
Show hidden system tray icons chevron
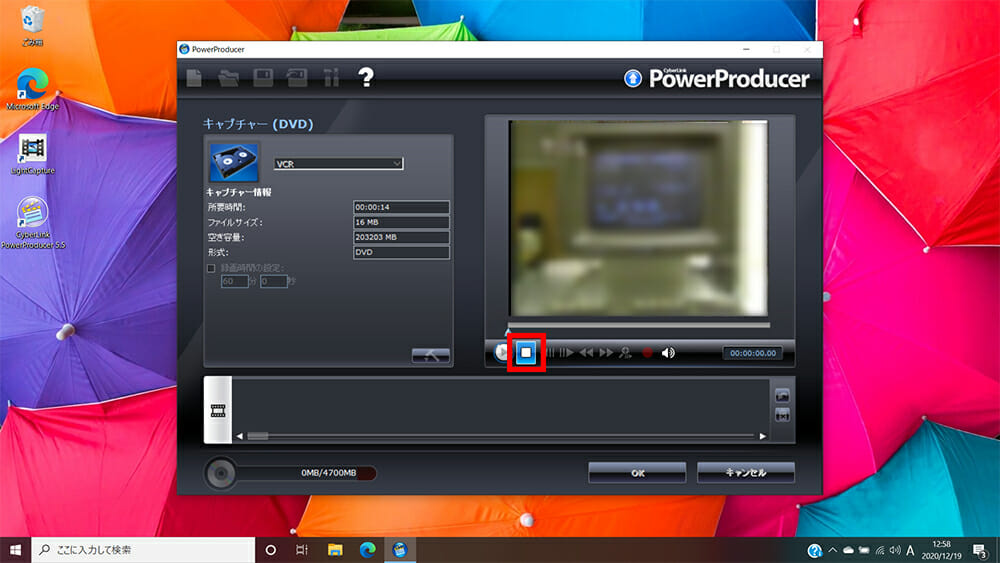(x=832, y=550)
